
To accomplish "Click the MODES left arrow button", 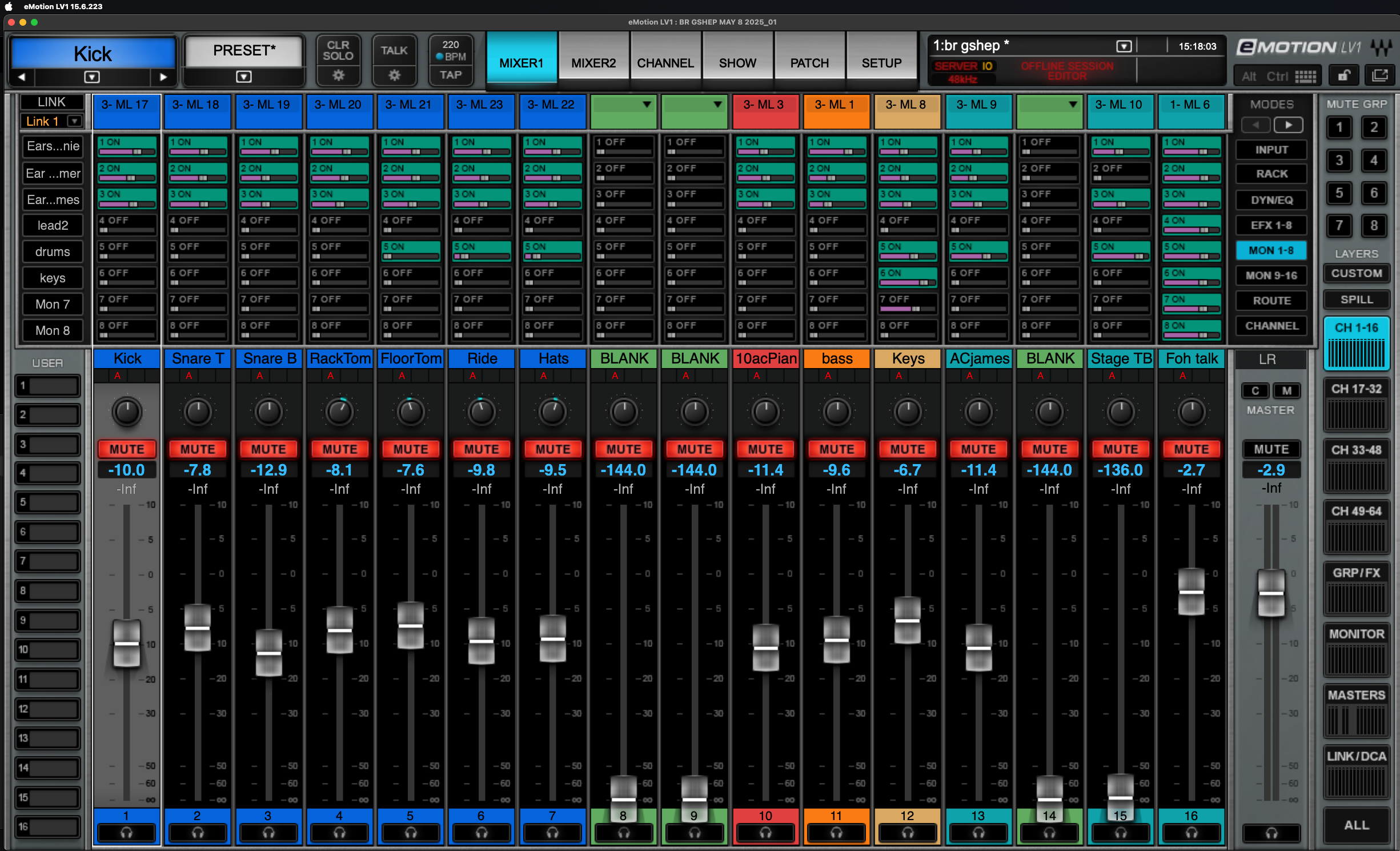I will [1255, 125].
